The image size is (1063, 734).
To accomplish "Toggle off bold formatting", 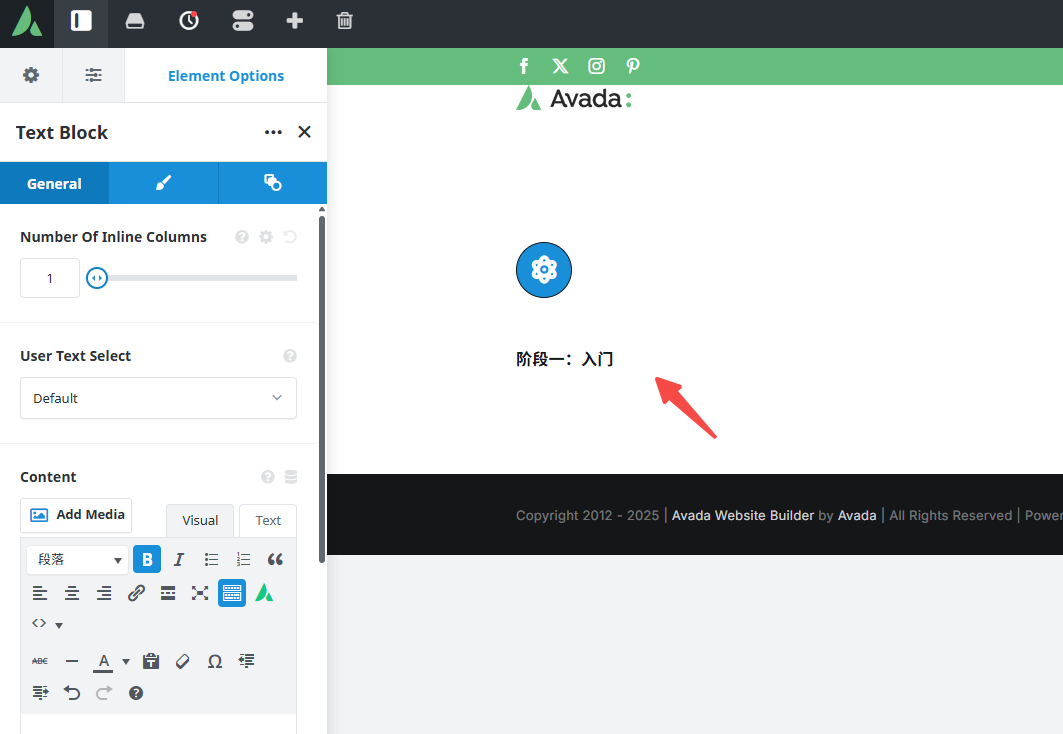I will click(147, 559).
